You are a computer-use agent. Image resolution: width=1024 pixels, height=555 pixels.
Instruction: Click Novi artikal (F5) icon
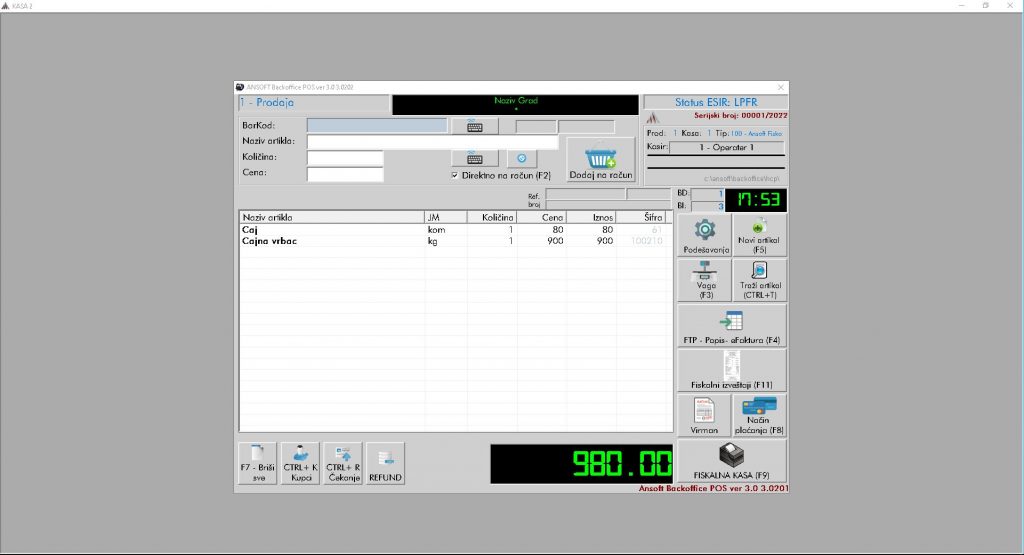click(x=759, y=235)
